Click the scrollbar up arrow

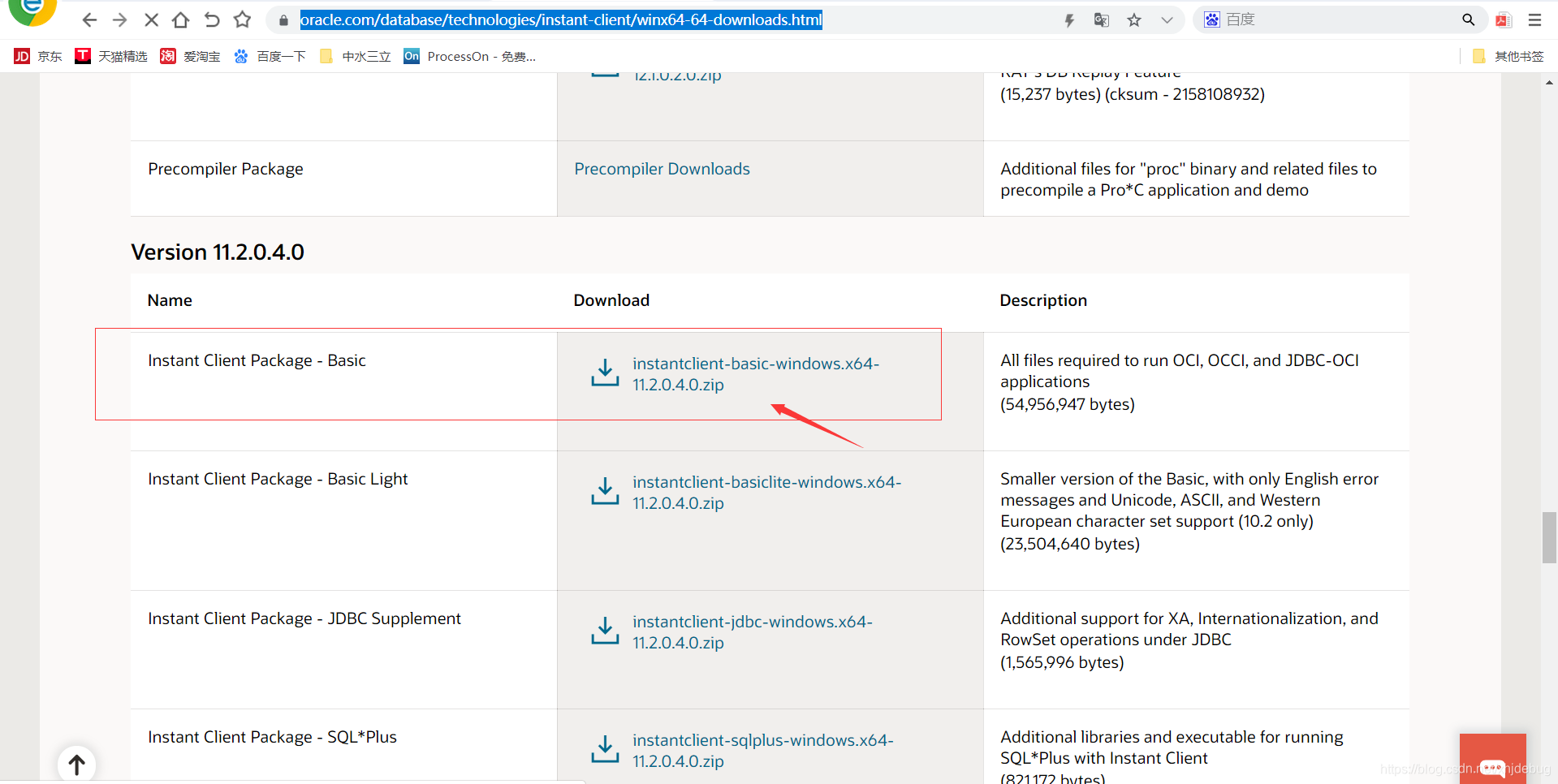tap(1549, 82)
